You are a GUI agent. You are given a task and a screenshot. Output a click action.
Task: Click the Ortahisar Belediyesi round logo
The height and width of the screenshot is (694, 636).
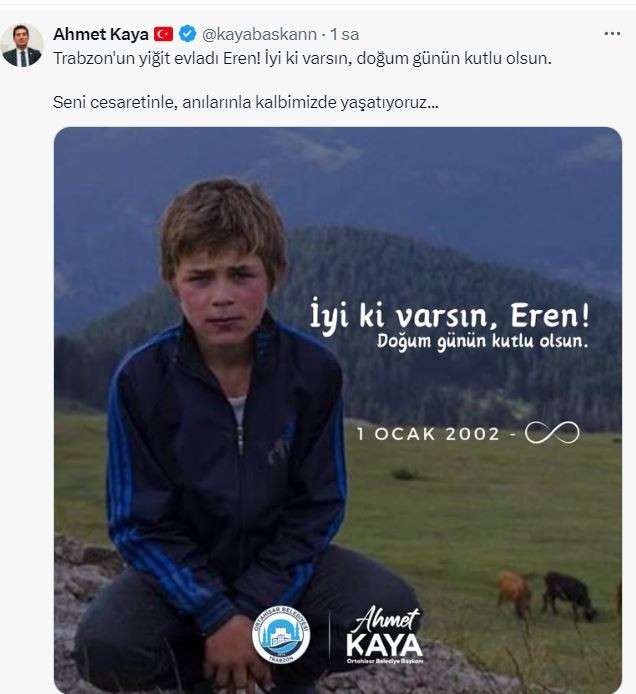coord(281,634)
